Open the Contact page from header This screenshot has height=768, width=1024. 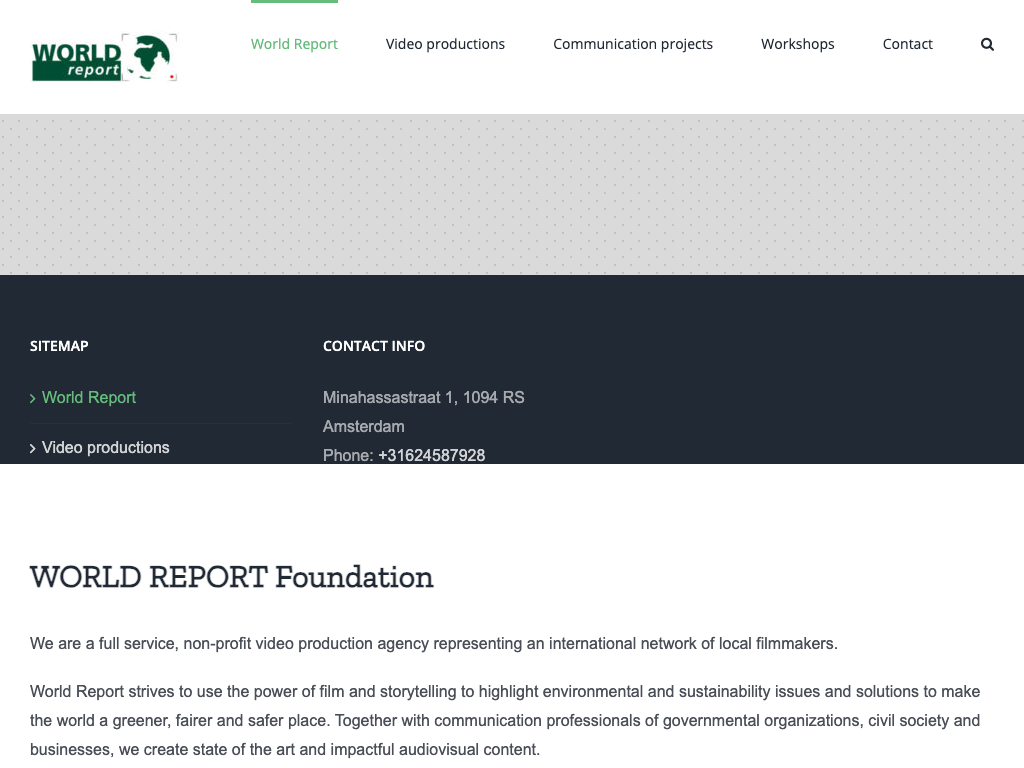pyautogui.click(x=907, y=44)
